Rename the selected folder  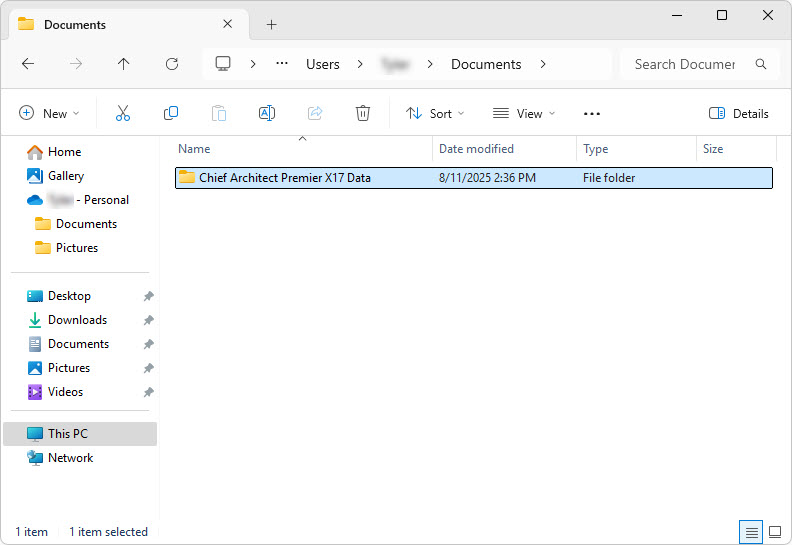point(267,113)
